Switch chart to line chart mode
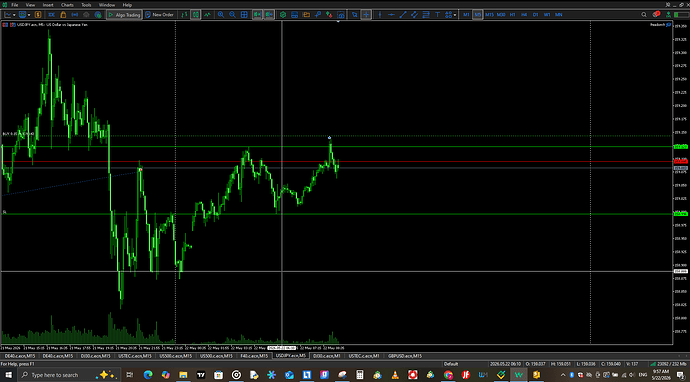690x382 pixels. coord(207,15)
